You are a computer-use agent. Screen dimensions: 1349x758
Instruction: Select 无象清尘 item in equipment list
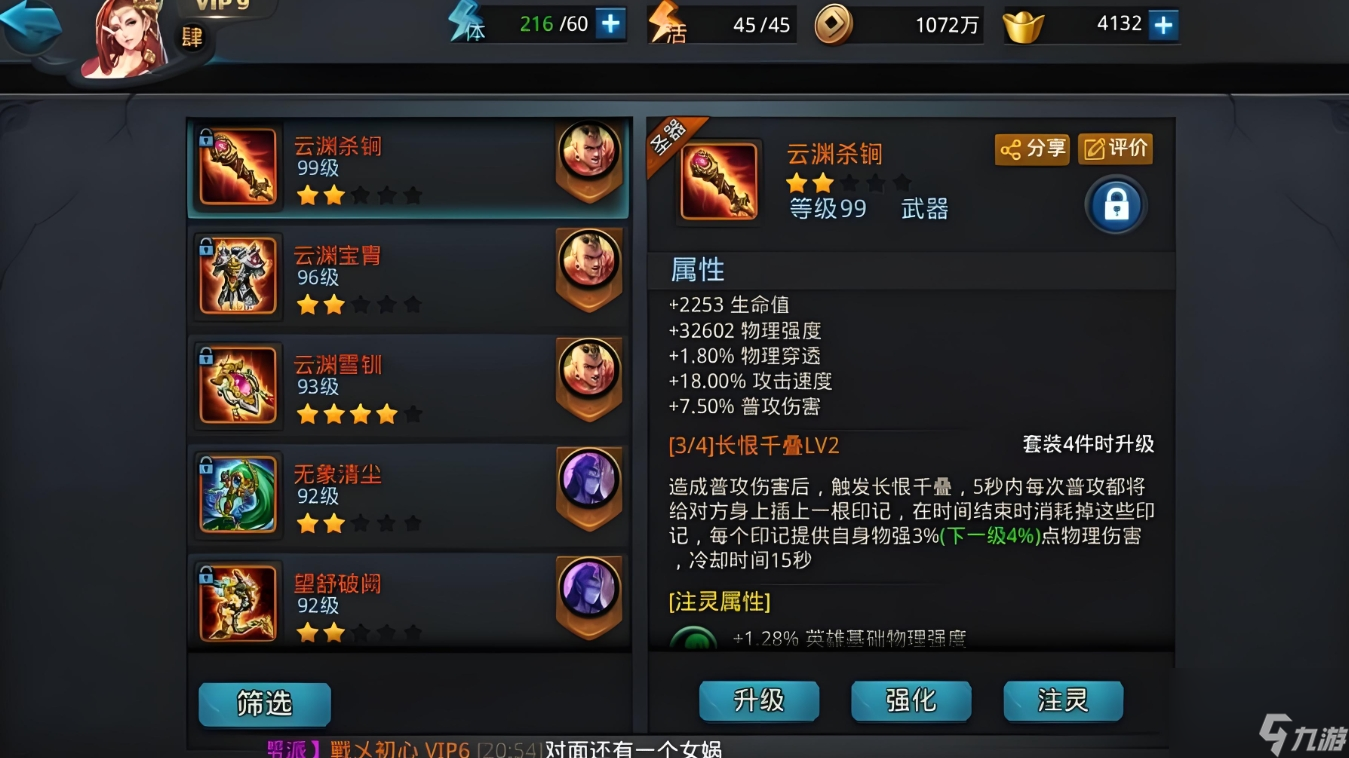coord(408,495)
